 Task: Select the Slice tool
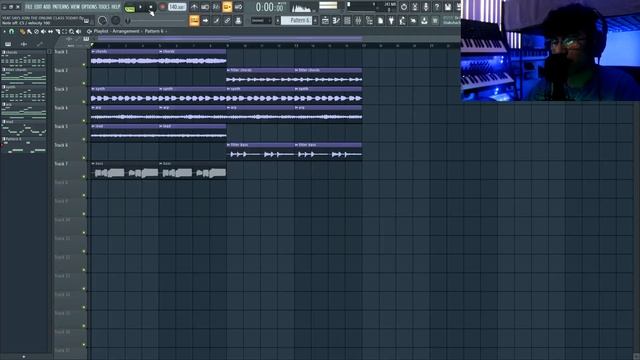pos(58,31)
